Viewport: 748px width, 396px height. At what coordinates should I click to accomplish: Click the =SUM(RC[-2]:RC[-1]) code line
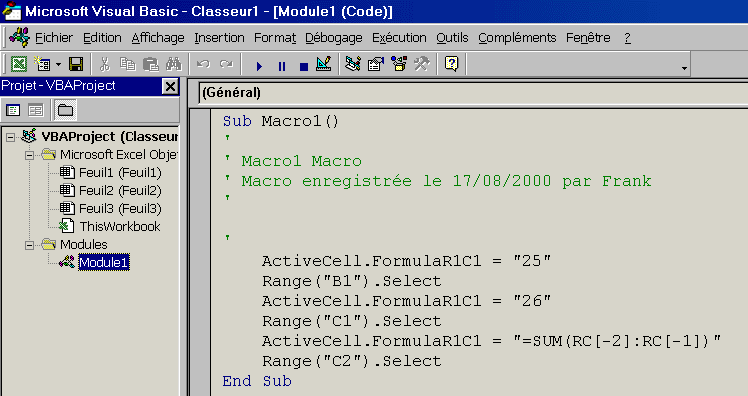pyautogui.click(x=491, y=341)
